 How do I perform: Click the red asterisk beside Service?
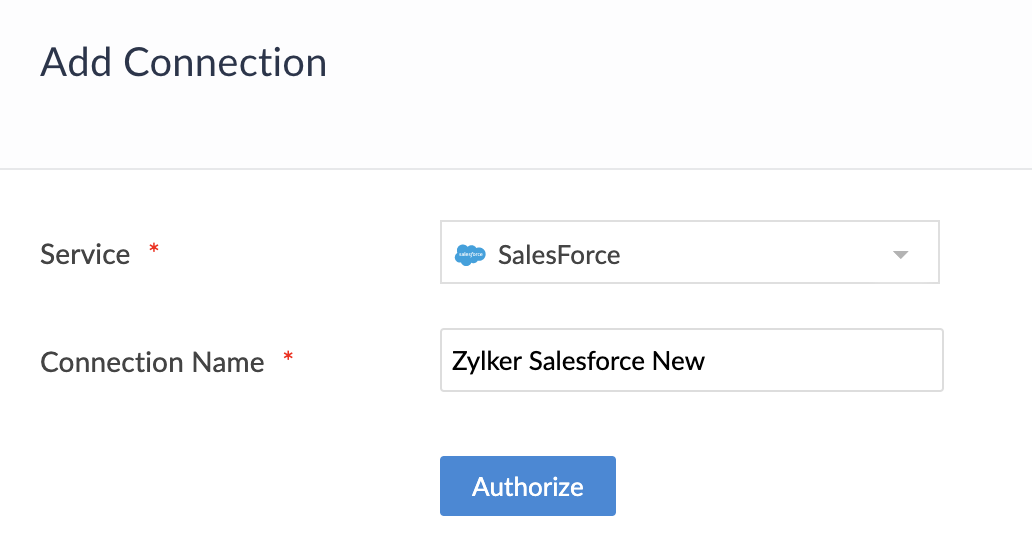(154, 249)
